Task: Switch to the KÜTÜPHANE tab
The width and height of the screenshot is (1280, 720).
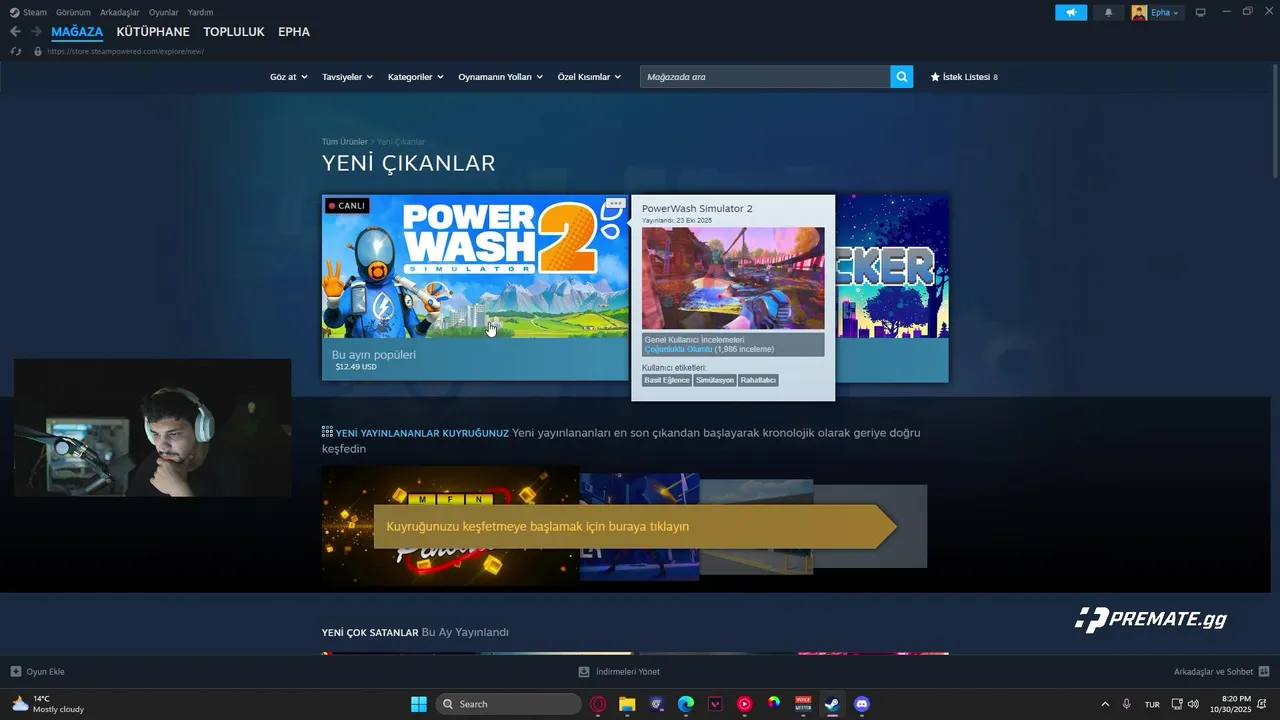Action: (153, 32)
